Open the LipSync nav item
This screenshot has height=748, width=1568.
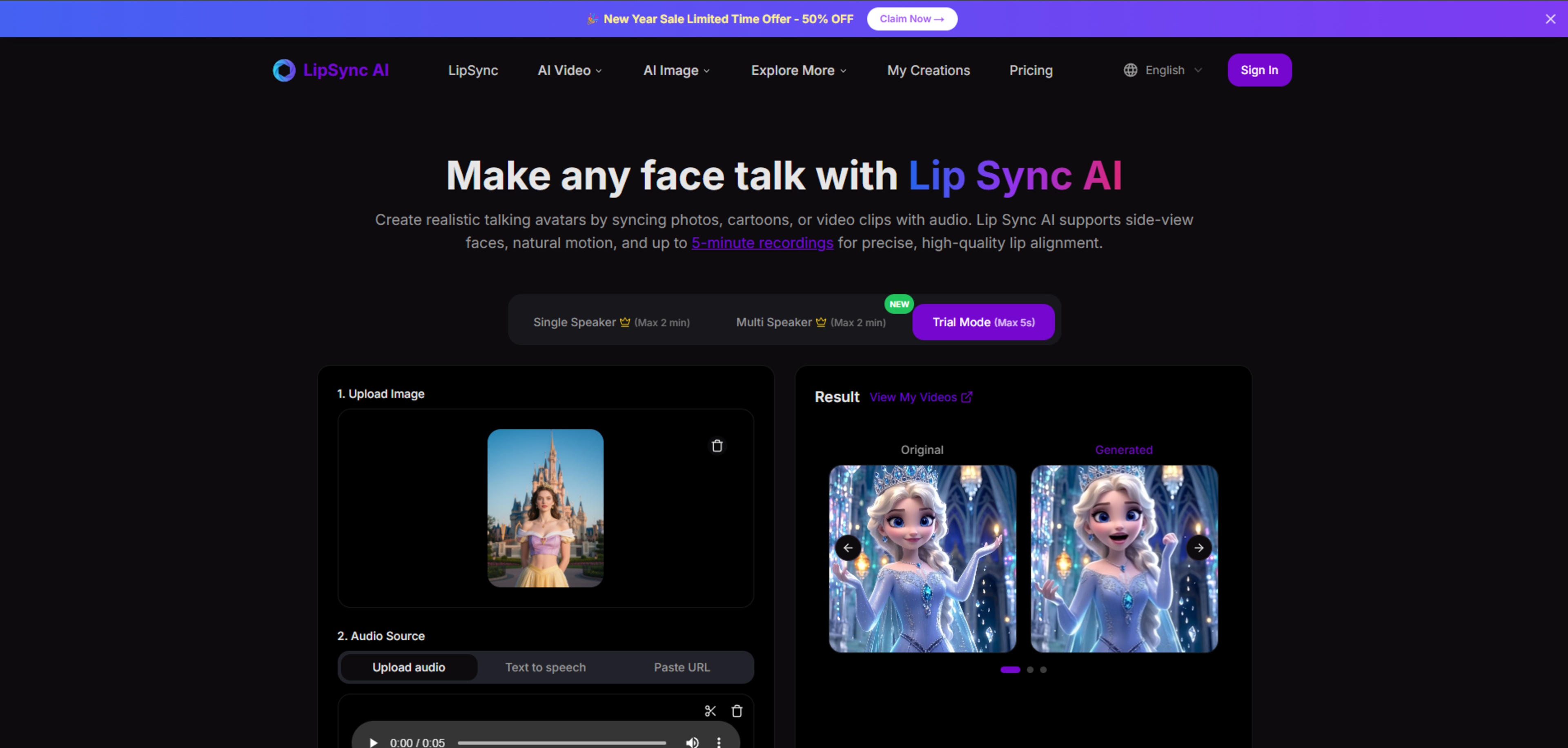473,70
